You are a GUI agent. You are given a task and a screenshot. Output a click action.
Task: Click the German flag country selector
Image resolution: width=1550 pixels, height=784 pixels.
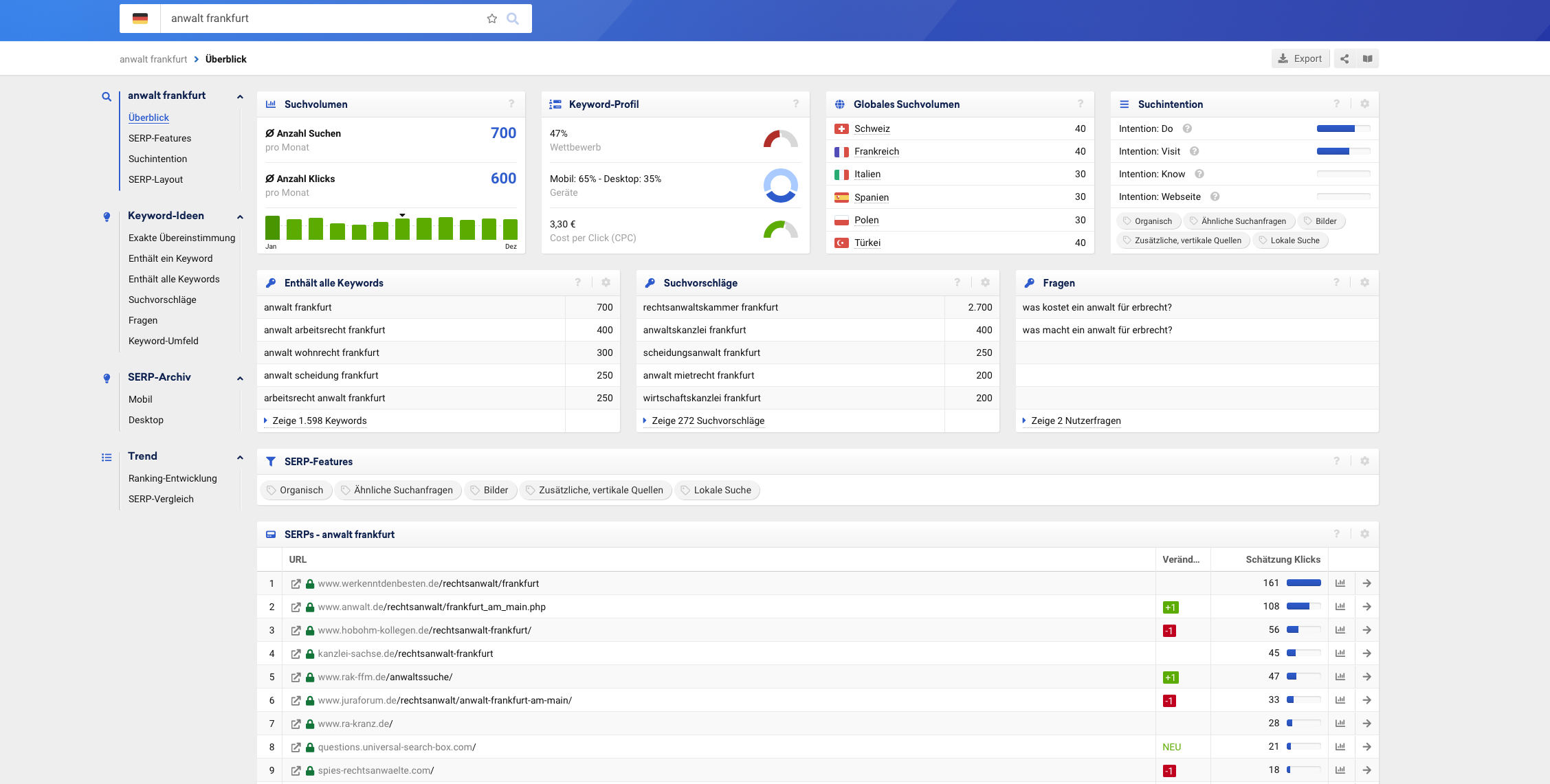[140, 19]
